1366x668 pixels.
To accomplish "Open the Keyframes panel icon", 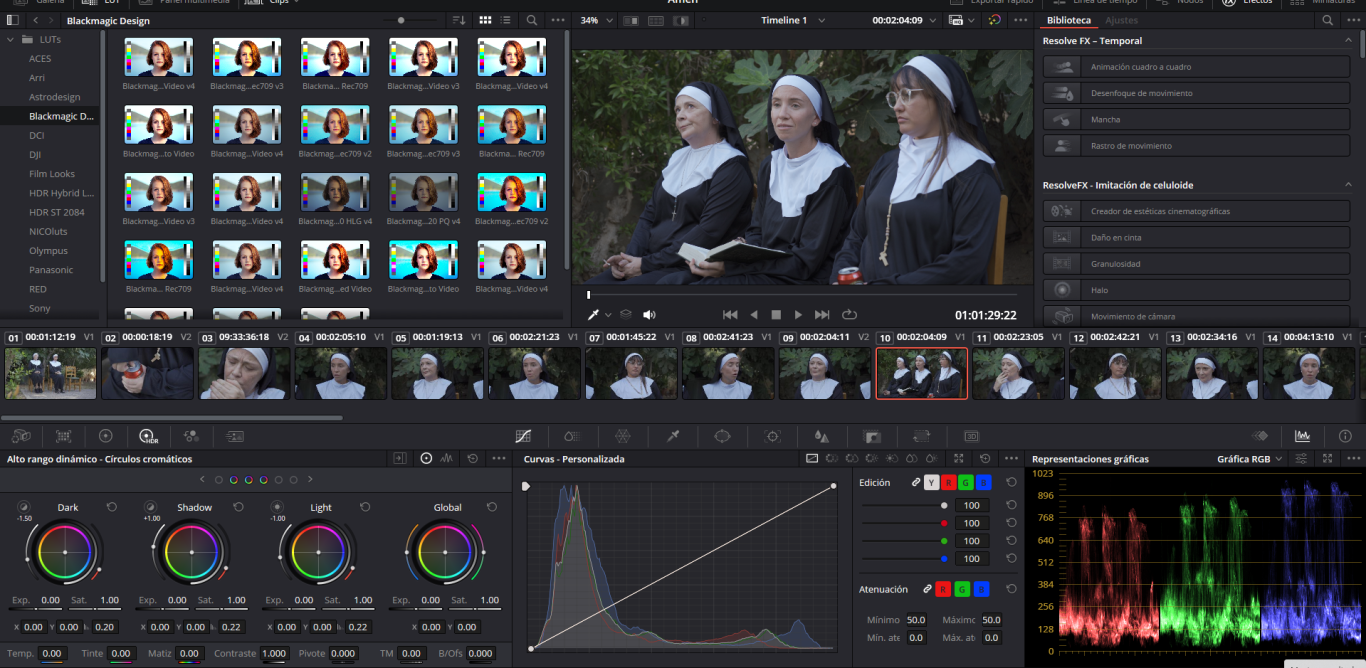I will tap(1260, 436).
